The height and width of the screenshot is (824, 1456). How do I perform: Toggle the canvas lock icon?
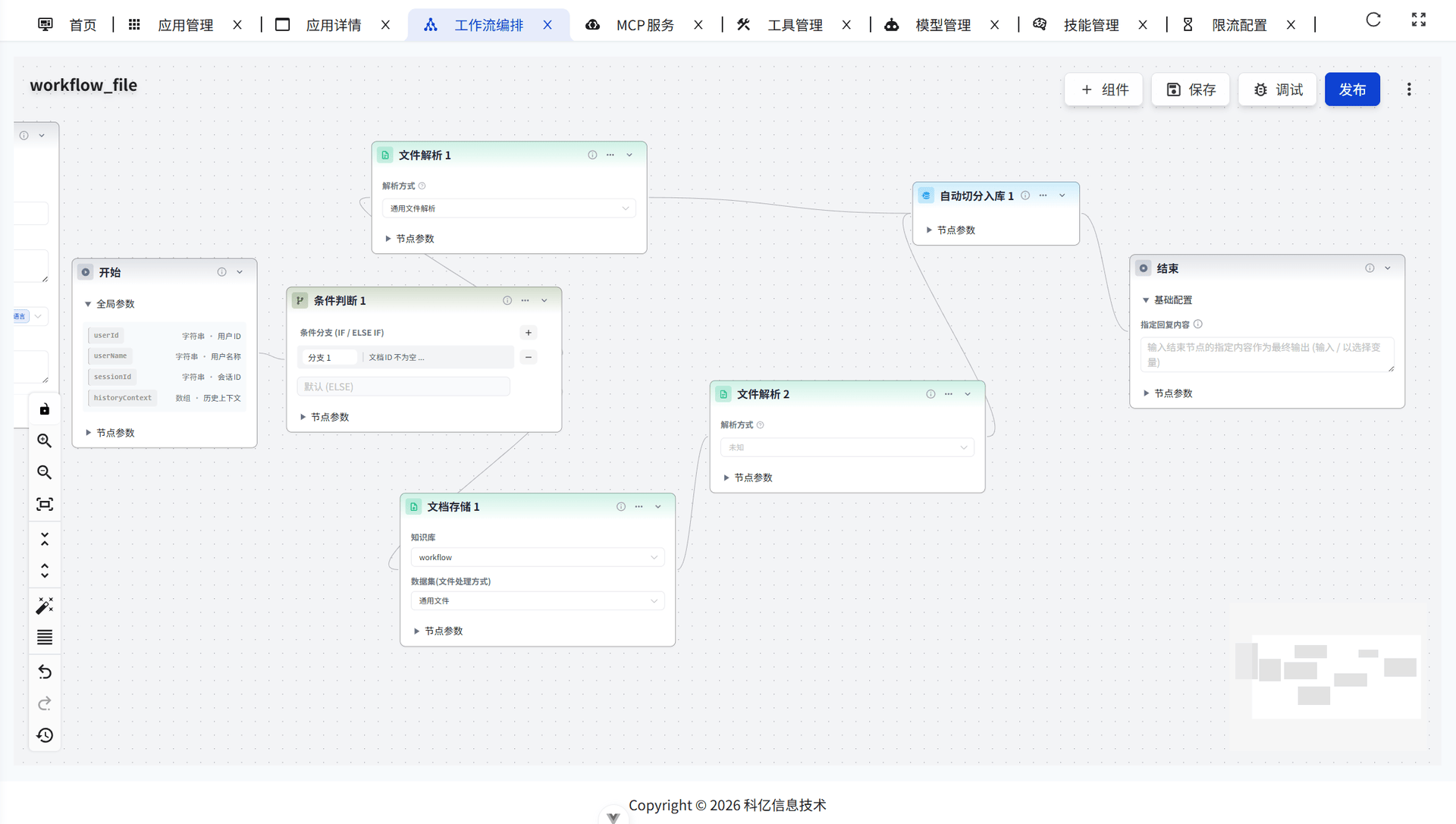45,409
